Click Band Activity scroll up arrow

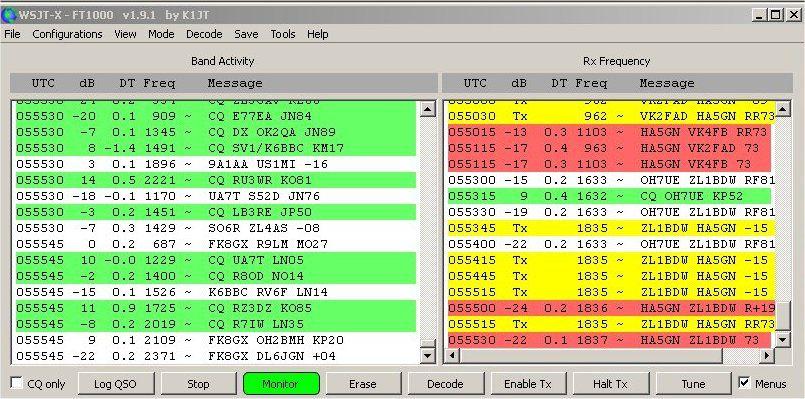[x=428, y=108]
